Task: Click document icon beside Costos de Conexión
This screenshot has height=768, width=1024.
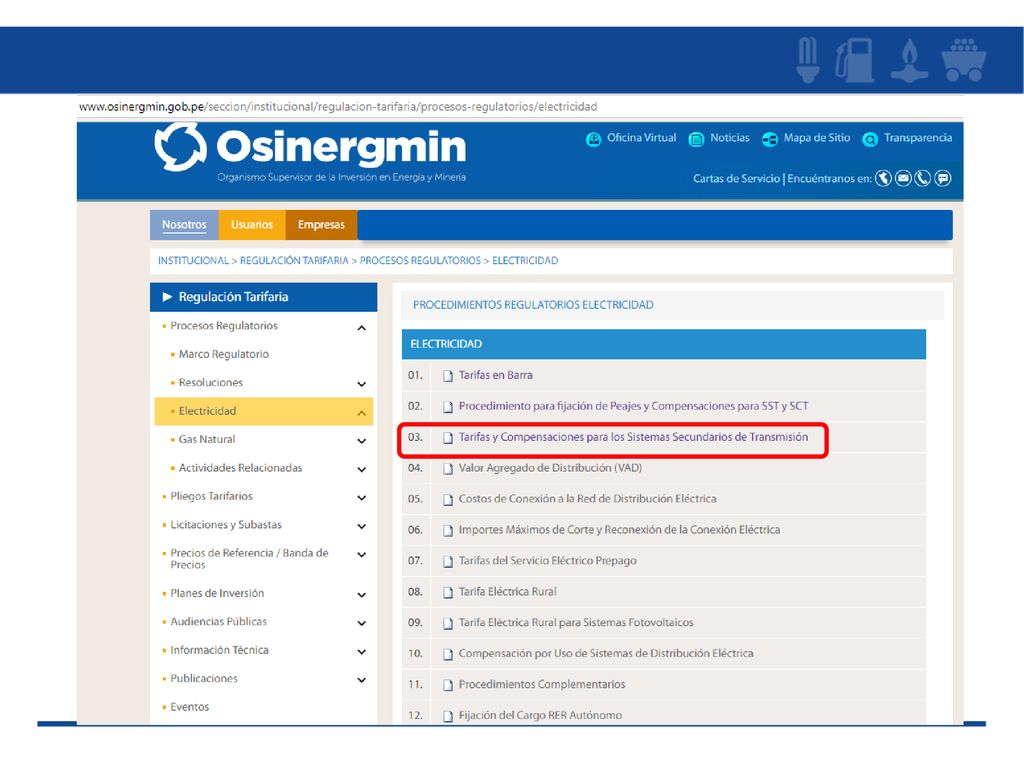Action: [448, 500]
